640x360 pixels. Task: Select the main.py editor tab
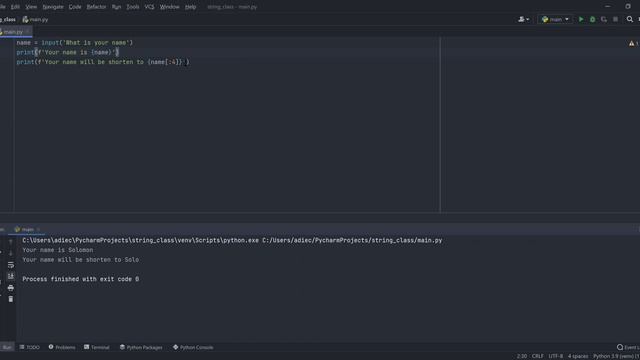click(13, 32)
